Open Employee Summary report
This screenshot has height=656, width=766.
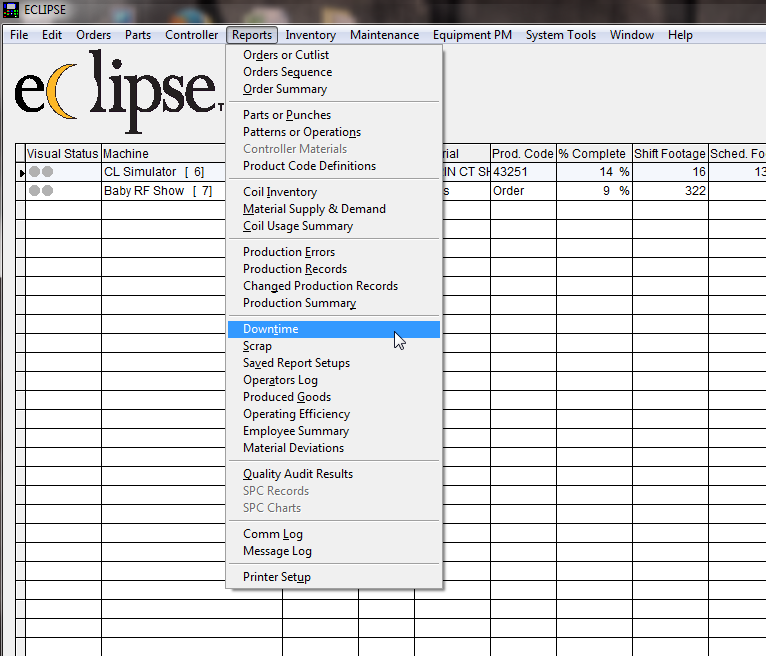coord(334,431)
